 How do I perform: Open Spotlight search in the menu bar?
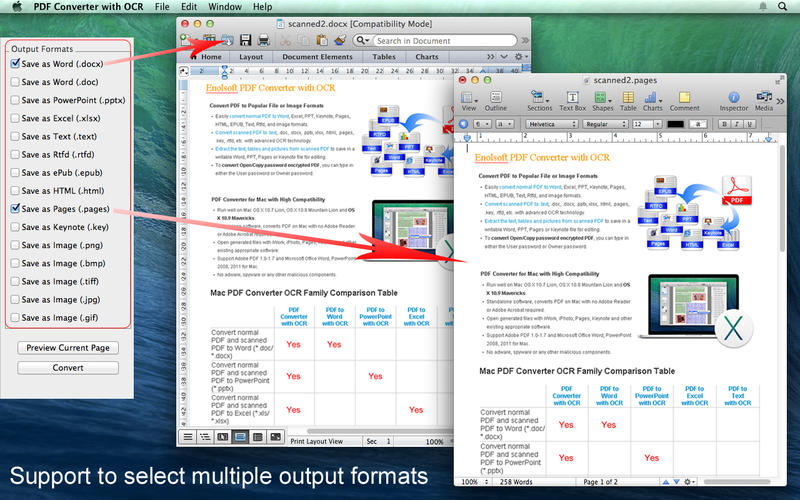782,7
